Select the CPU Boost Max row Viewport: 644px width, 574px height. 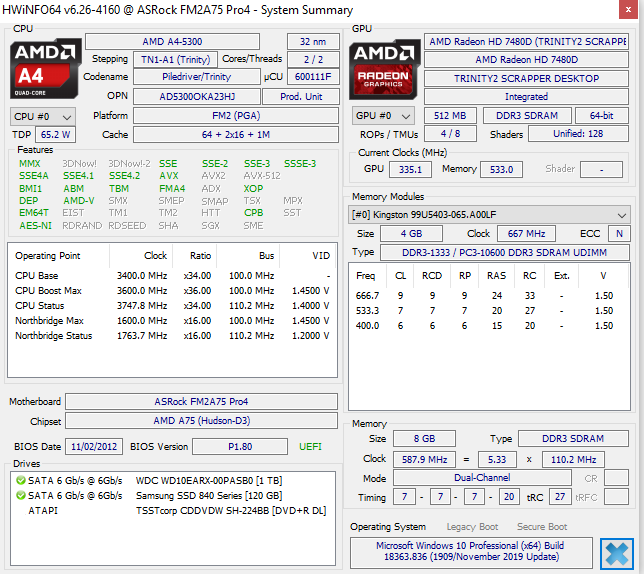[172, 291]
